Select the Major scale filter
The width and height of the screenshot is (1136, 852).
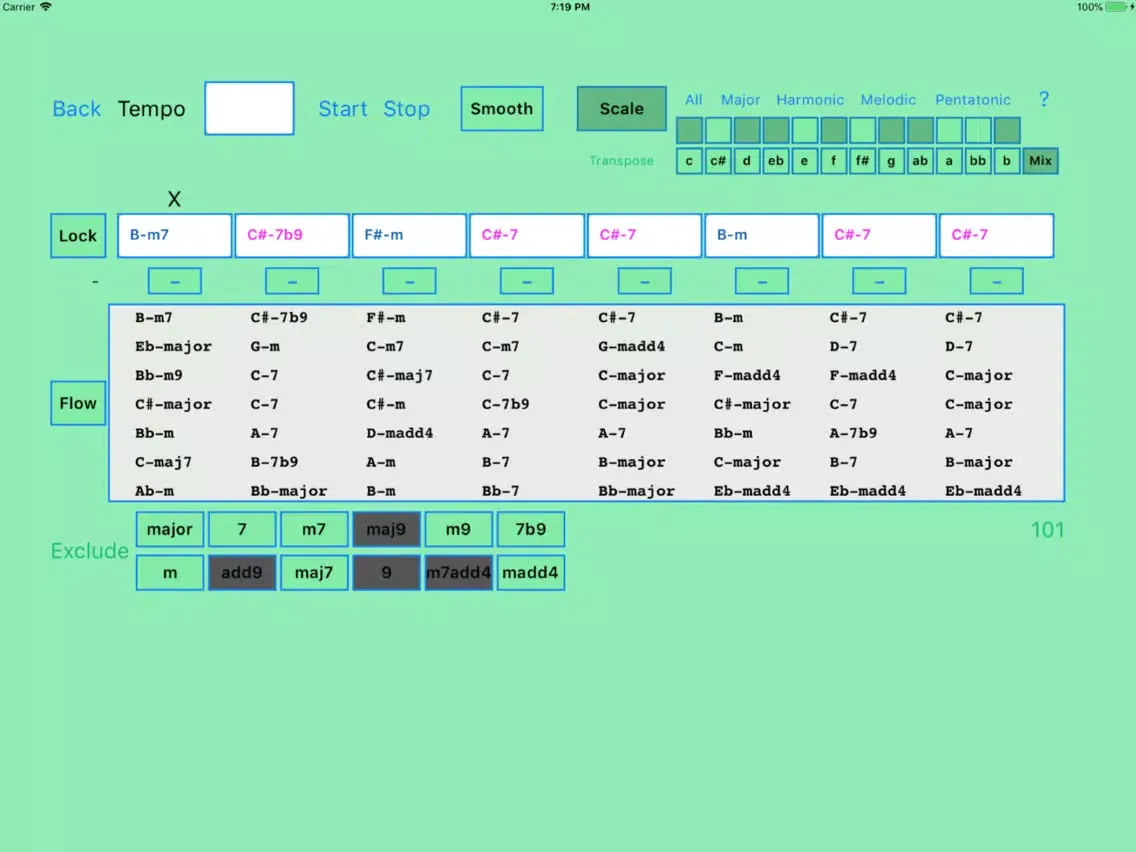(x=740, y=100)
